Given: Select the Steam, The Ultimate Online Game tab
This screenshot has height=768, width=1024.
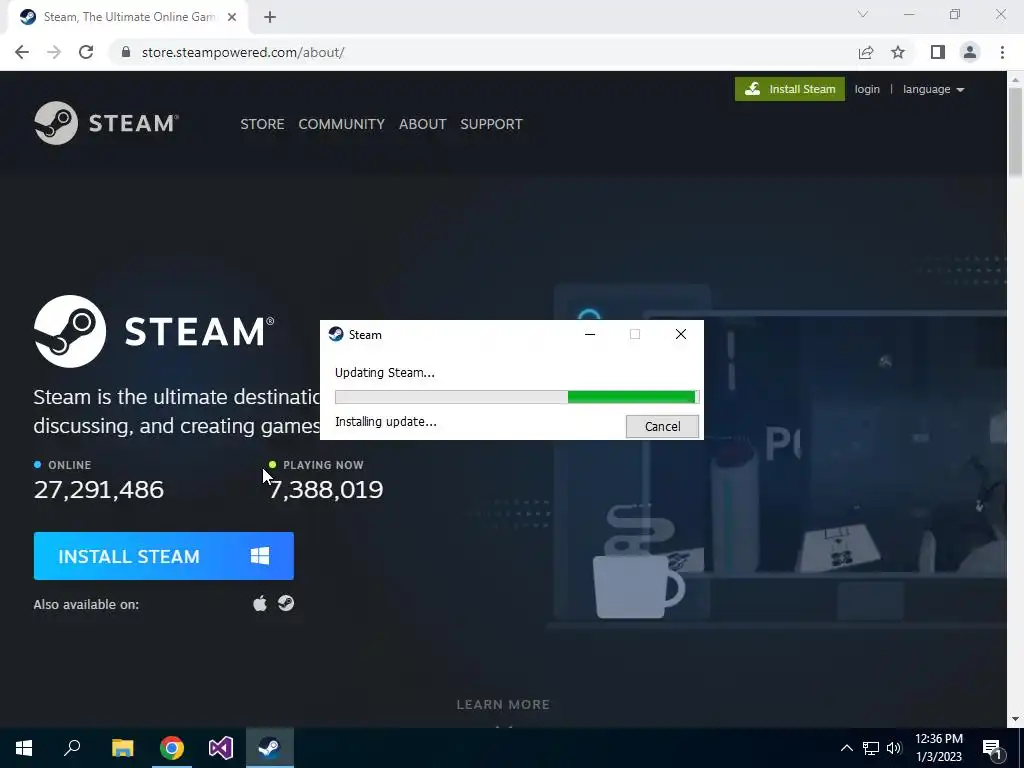Looking at the screenshot, I should point(128,17).
